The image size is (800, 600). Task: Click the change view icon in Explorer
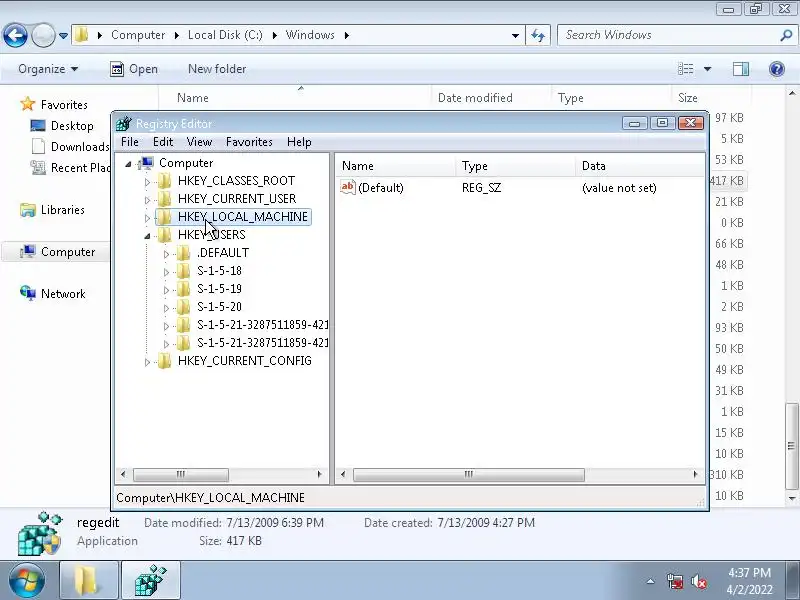click(x=685, y=68)
